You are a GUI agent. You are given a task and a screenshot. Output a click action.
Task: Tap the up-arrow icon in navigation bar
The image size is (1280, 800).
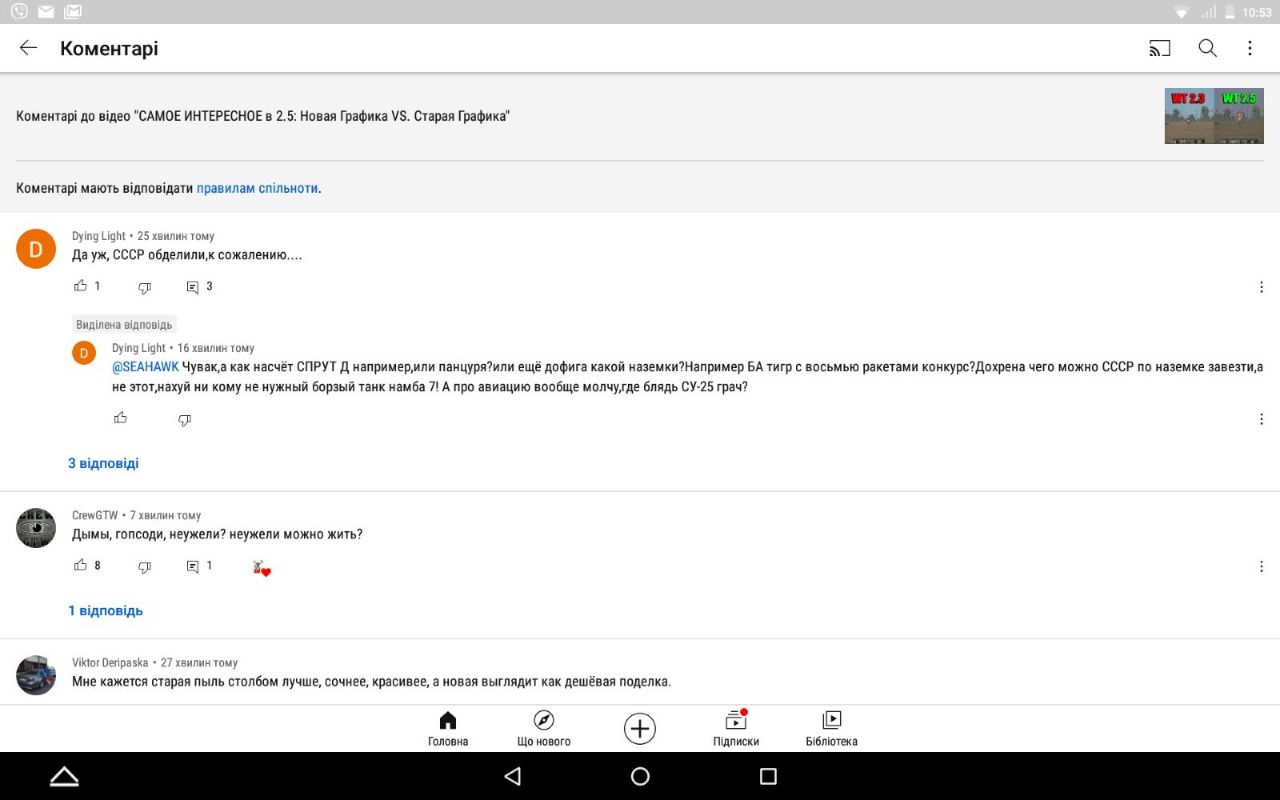(x=64, y=776)
